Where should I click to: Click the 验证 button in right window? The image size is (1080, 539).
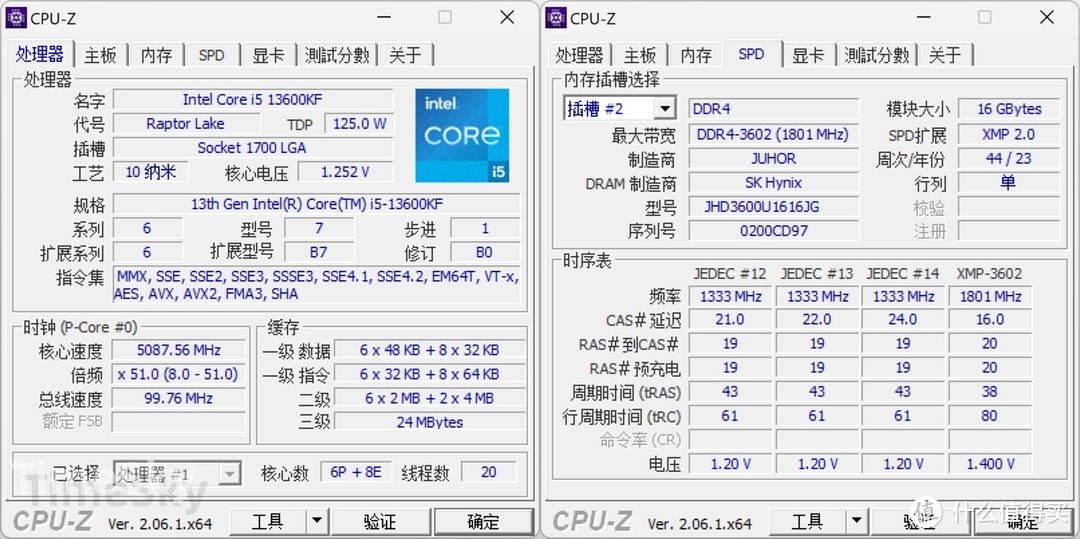point(919,522)
